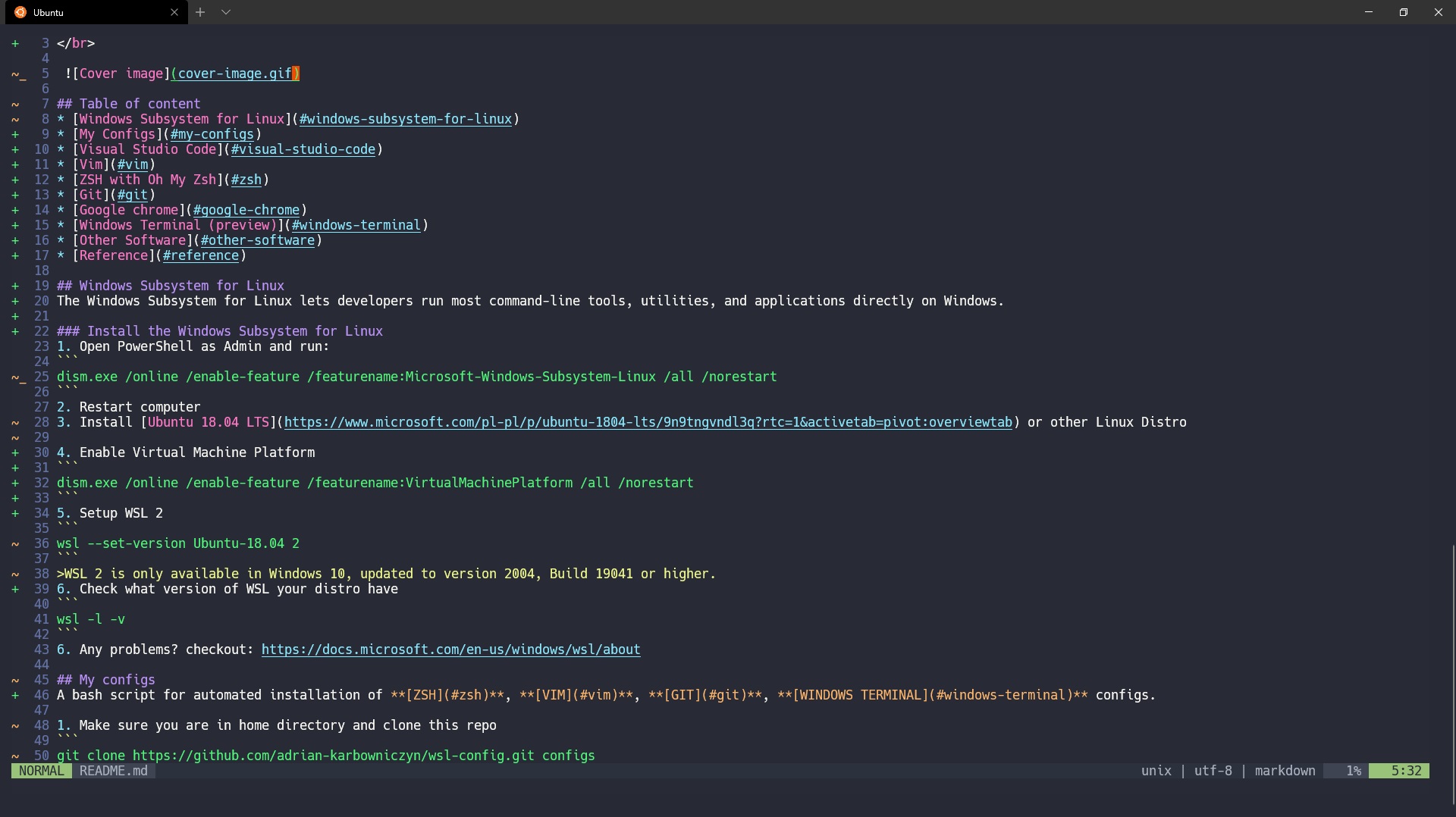Open the new tab profile dropdown
The image size is (1456, 817).
[x=226, y=12]
